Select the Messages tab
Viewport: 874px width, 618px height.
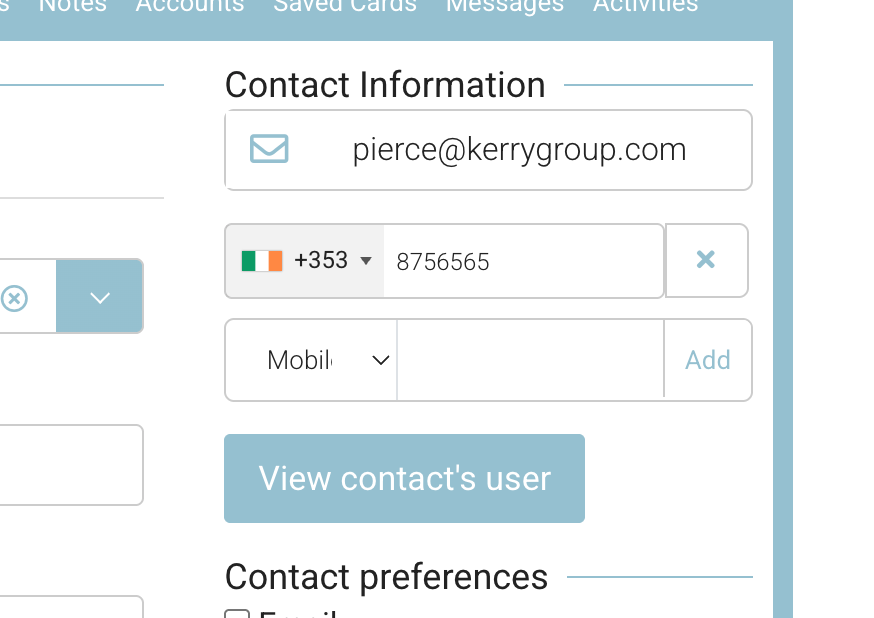(x=505, y=6)
